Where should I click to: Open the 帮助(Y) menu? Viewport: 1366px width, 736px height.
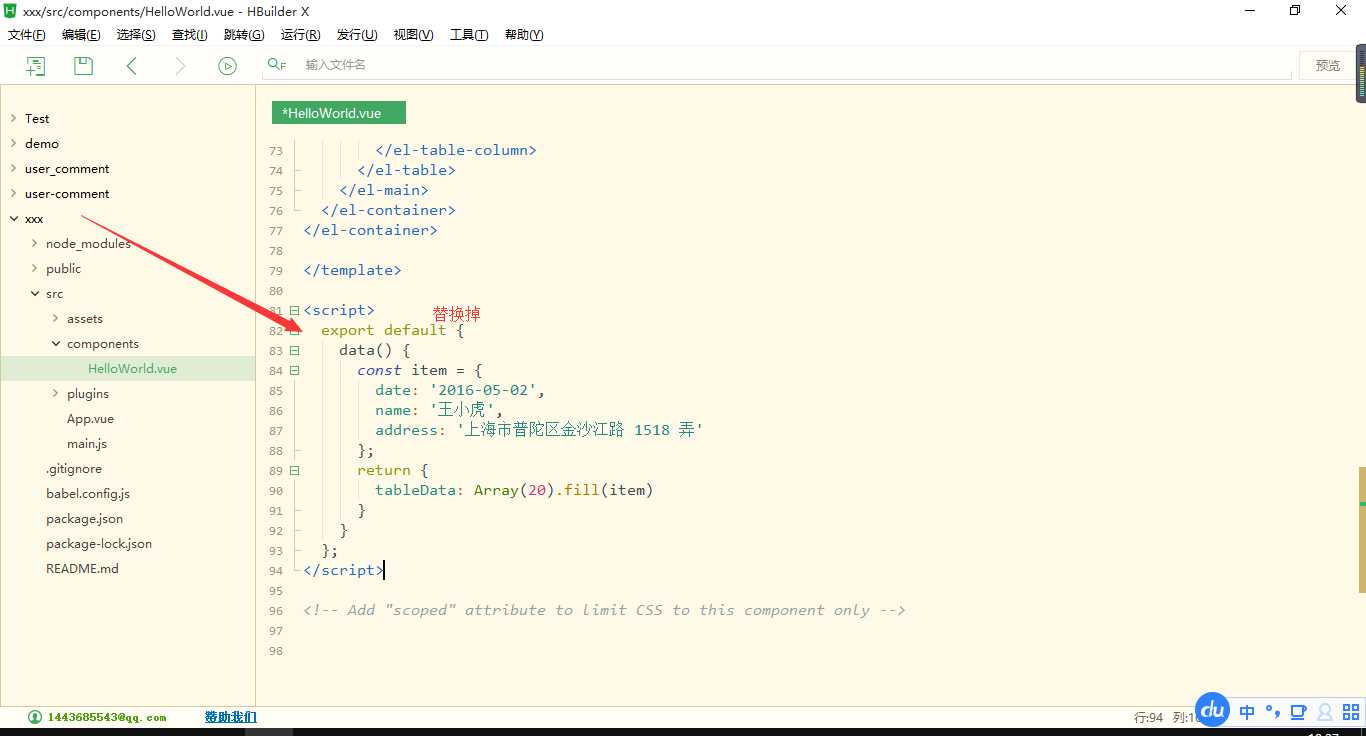pyautogui.click(x=524, y=35)
